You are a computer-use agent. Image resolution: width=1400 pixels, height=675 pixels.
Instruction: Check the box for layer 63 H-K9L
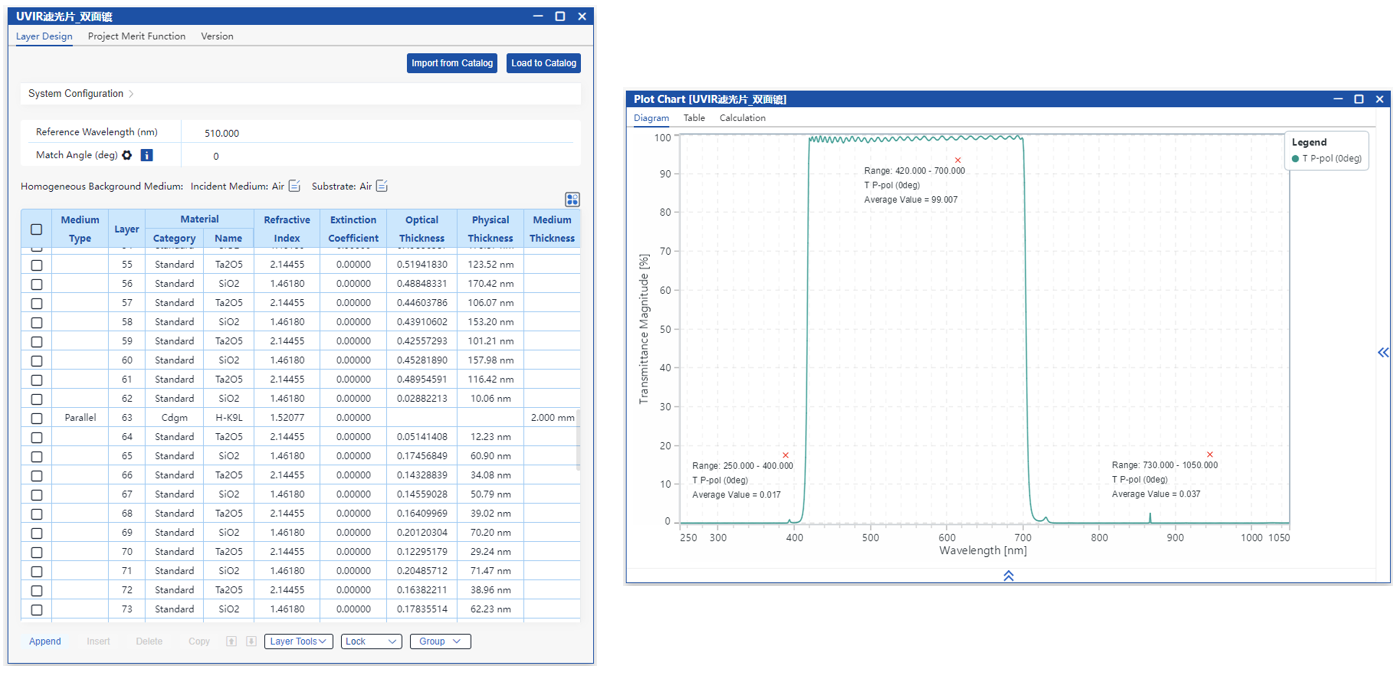(37, 418)
